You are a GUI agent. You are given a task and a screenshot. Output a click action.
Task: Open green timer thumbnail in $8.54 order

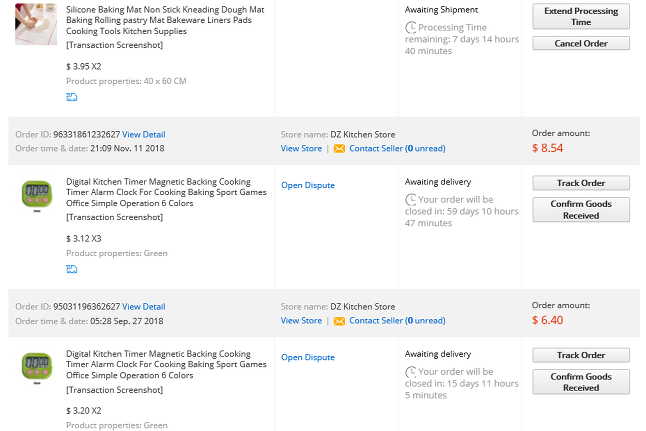pyautogui.click(x=37, y=196)
